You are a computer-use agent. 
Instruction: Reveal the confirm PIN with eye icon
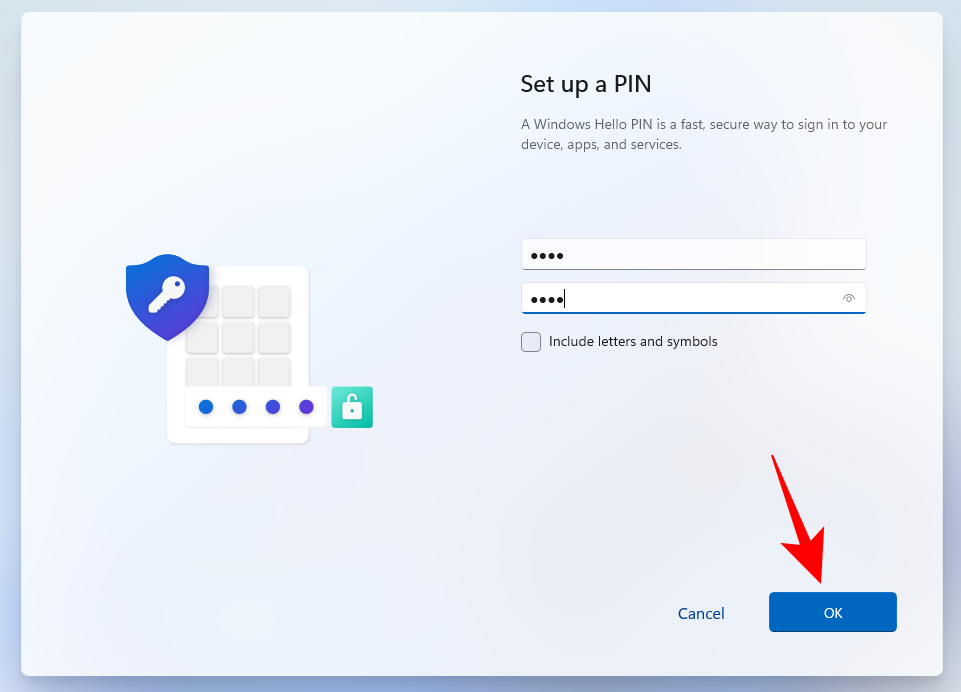click(x=848, y=298)
